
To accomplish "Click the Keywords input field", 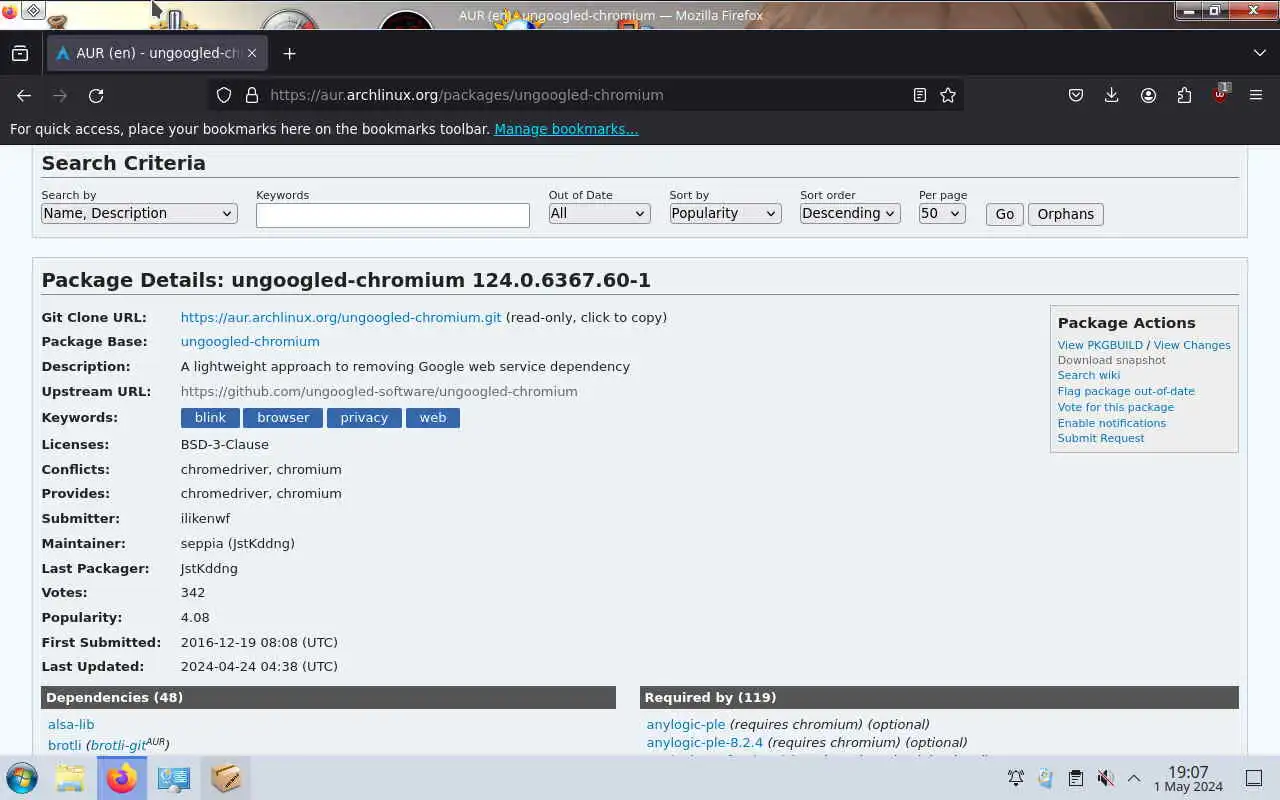I will (x=392, y=215).
